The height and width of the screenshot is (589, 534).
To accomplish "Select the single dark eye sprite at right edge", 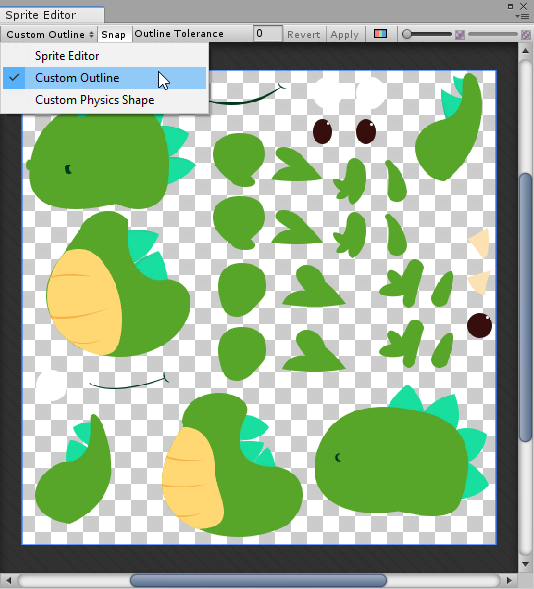I will pos(480,325).
